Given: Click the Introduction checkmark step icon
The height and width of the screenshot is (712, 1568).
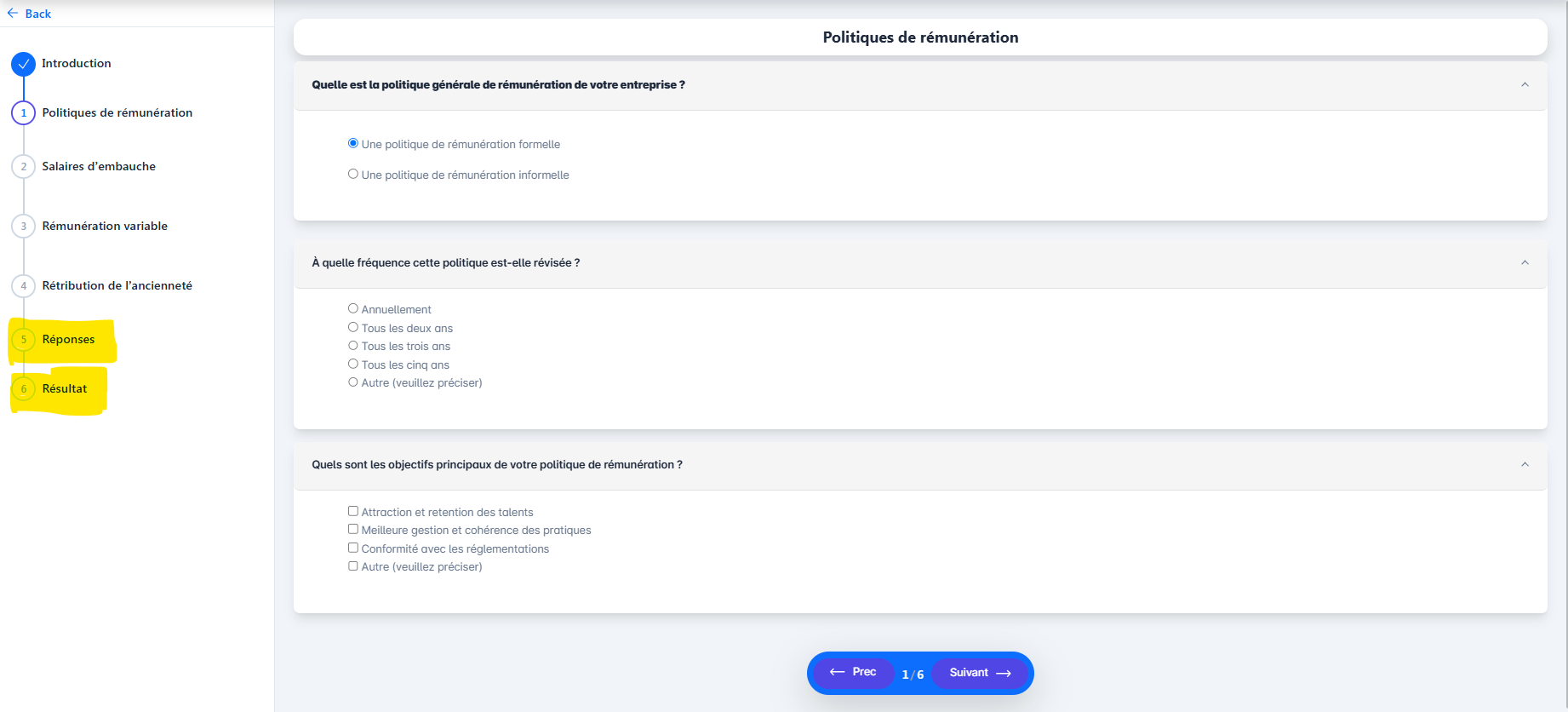Looking at the screenshot, I should pos(24,64).
